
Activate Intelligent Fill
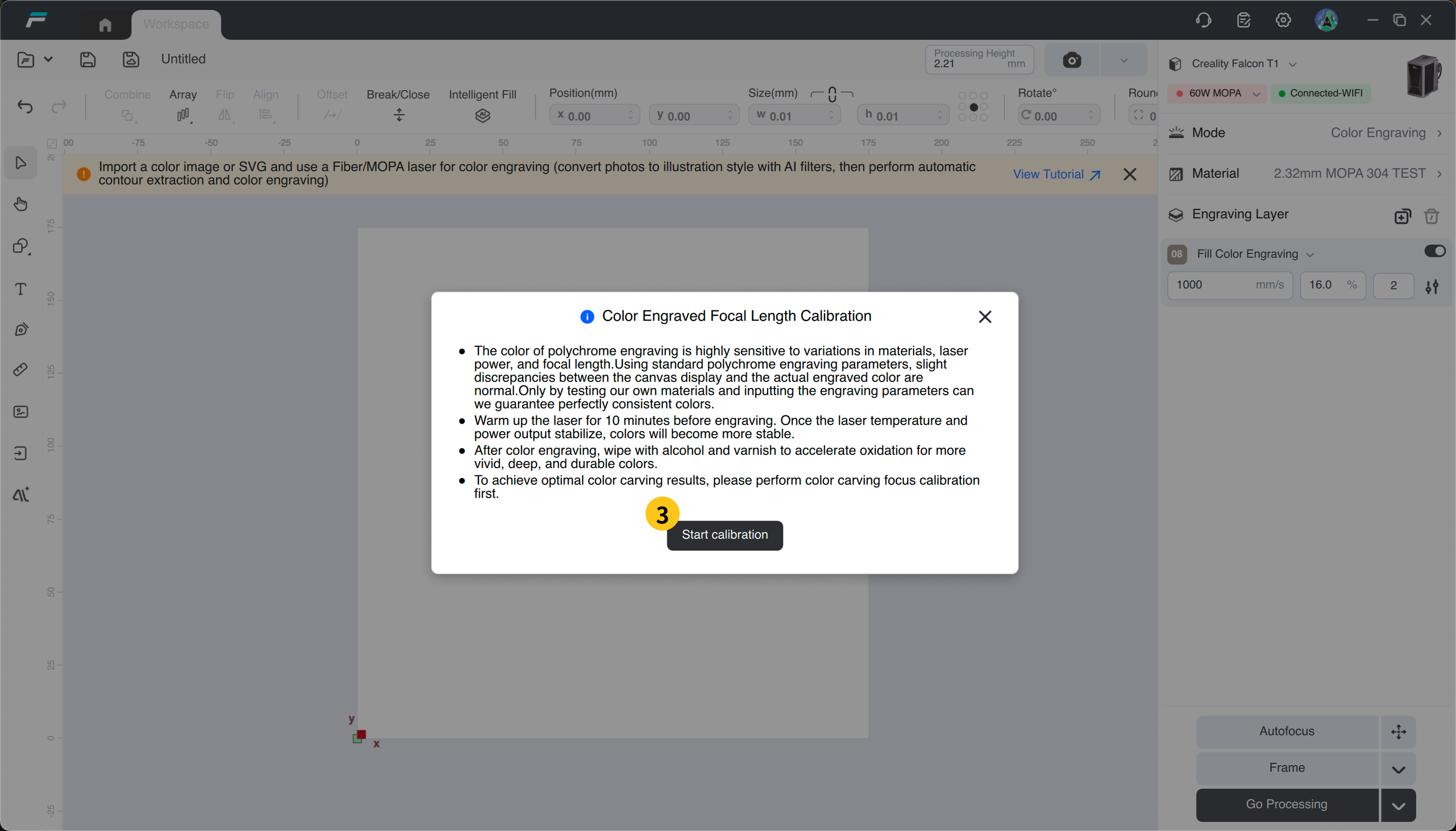point(482,105)
